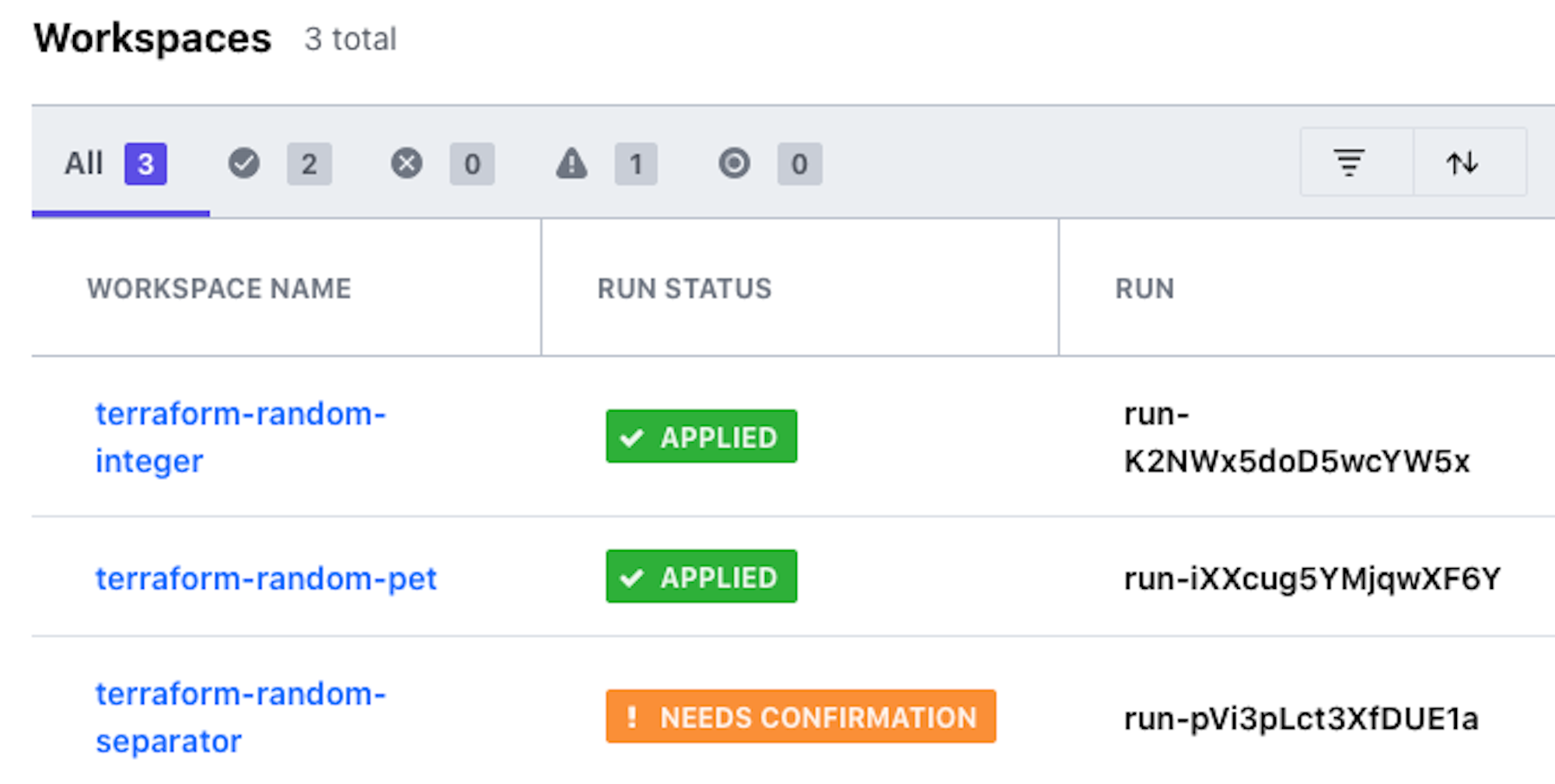This screenshot has width=1555, height=784.
Task: Toggle the applied filter showing count 2
Action: (309, 163)
